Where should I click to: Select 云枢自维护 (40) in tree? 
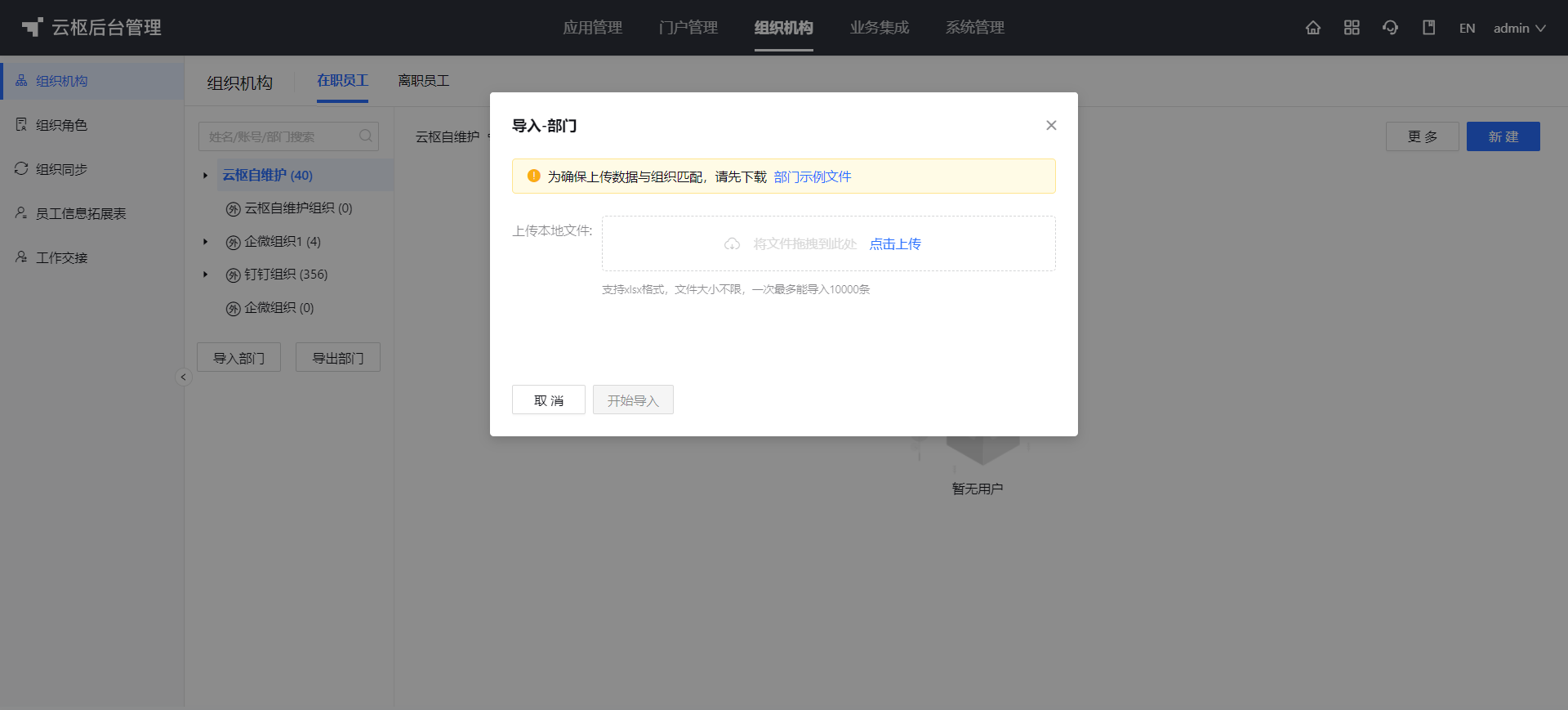tap(267, 176)
